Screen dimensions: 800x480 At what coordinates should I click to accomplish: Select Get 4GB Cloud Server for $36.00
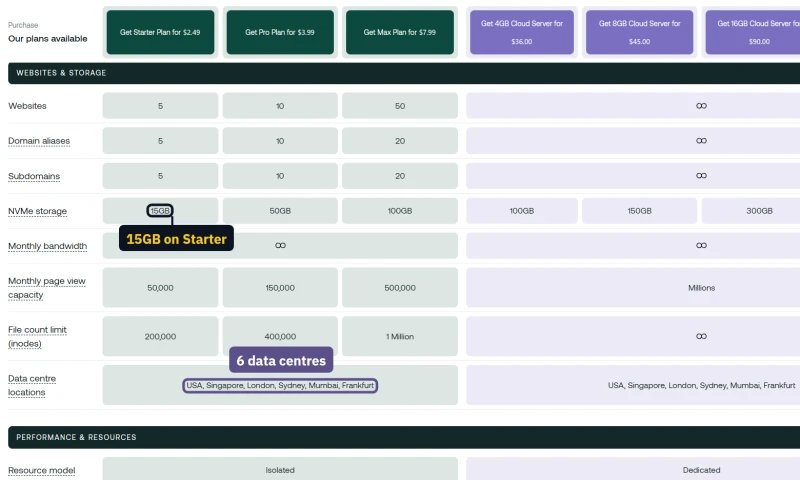point(521,32)
